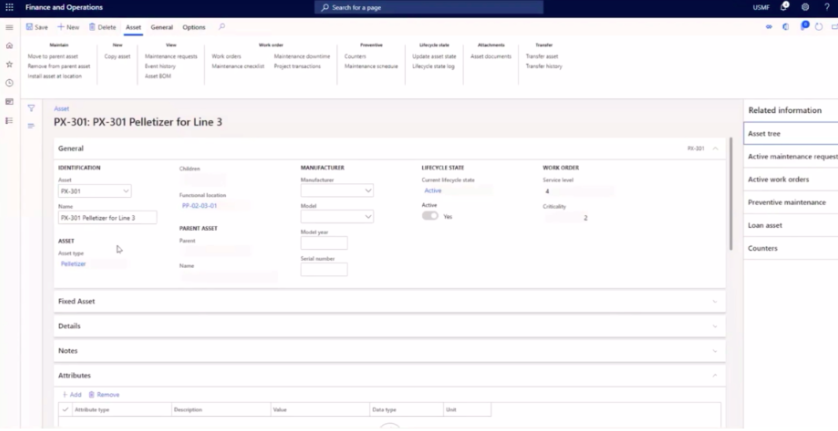
Task: Create a New asset record
Action: (x=68, y=27)
